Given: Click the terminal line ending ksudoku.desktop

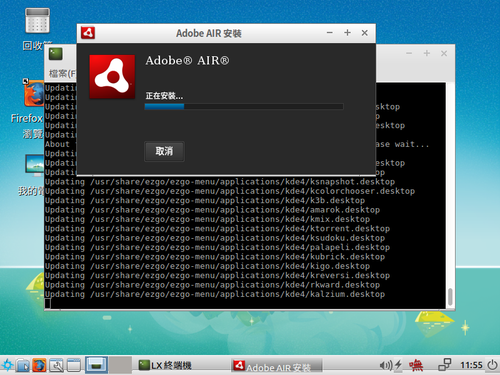Looking at the screenshot, I should click(x=215, y=238).
